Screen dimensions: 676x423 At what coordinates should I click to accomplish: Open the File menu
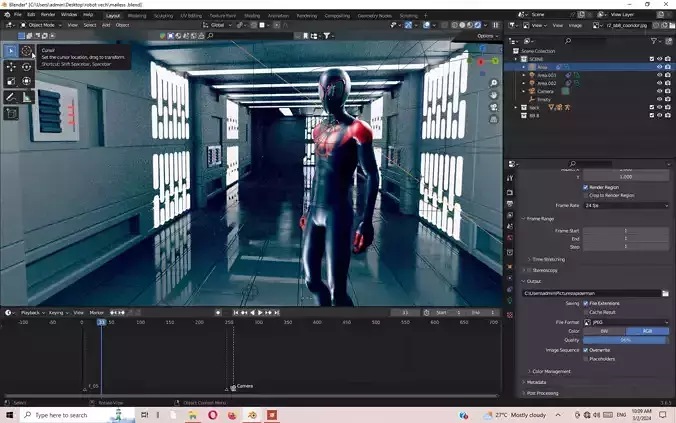17,15
